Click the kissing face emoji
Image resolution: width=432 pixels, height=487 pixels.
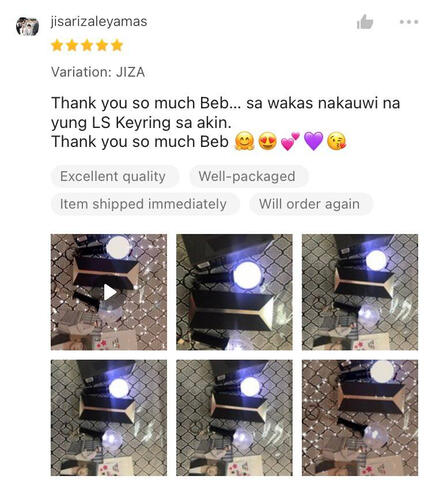pyautogui.click(x=337, y=141)
